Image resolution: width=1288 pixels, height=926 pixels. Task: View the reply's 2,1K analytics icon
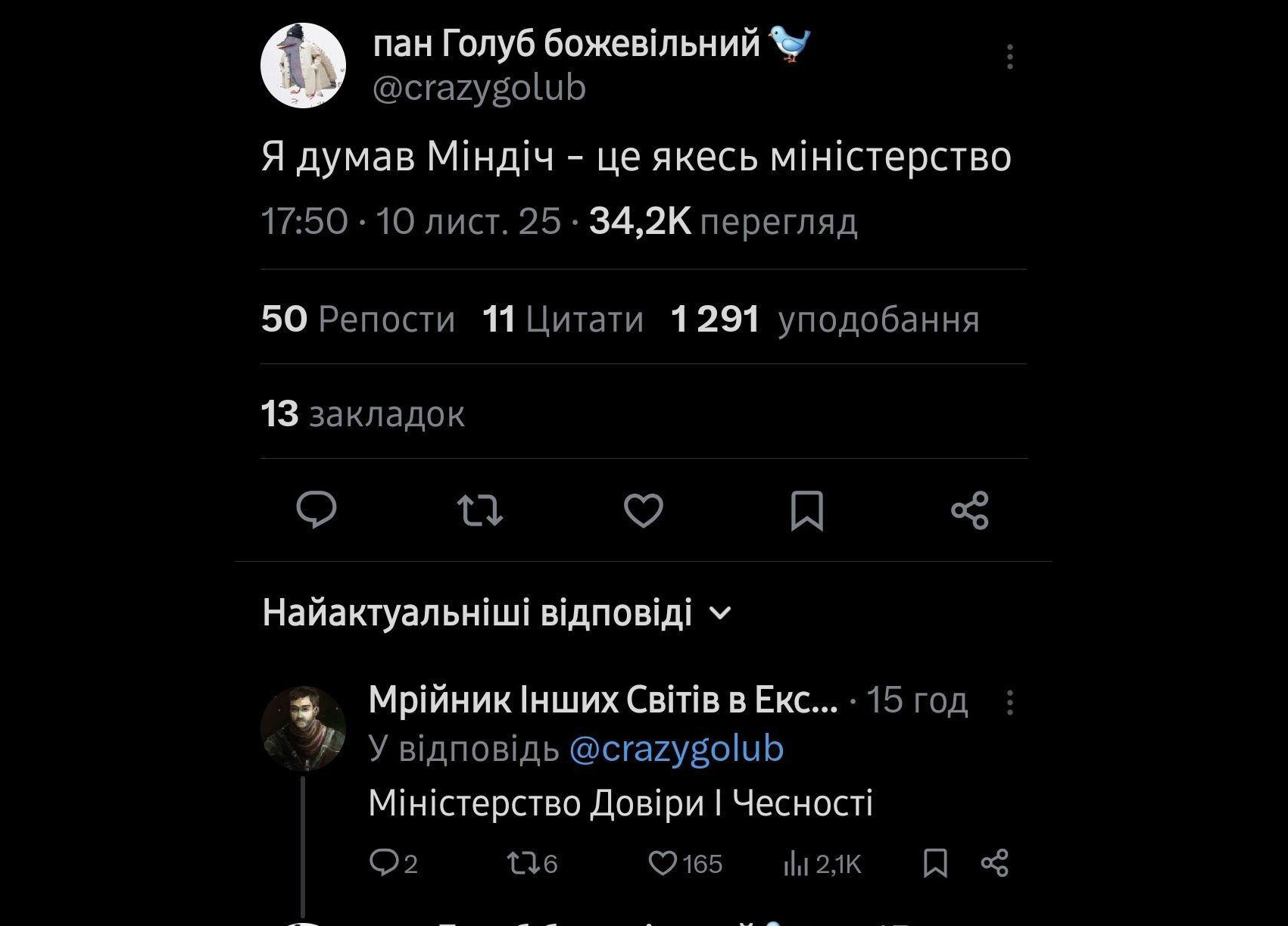coord(796,864)
